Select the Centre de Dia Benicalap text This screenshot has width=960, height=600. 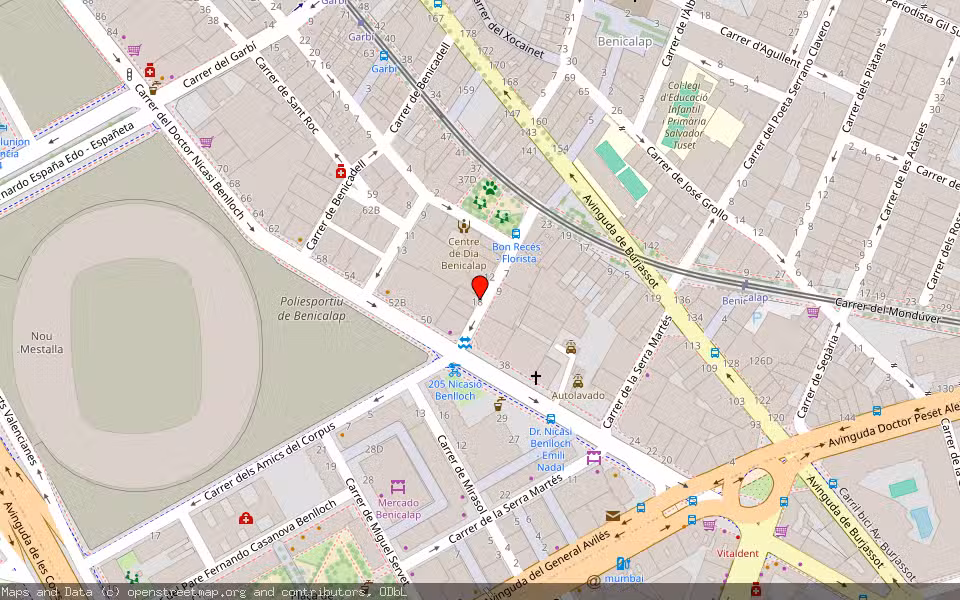coord(463,253)
